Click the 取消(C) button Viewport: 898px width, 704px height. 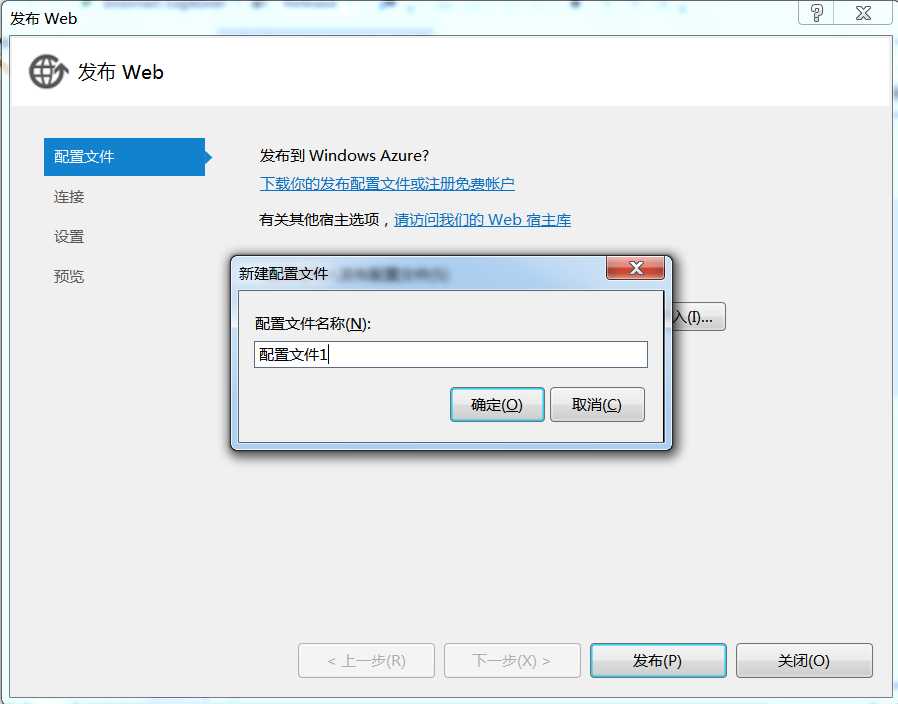click(597, 404)
